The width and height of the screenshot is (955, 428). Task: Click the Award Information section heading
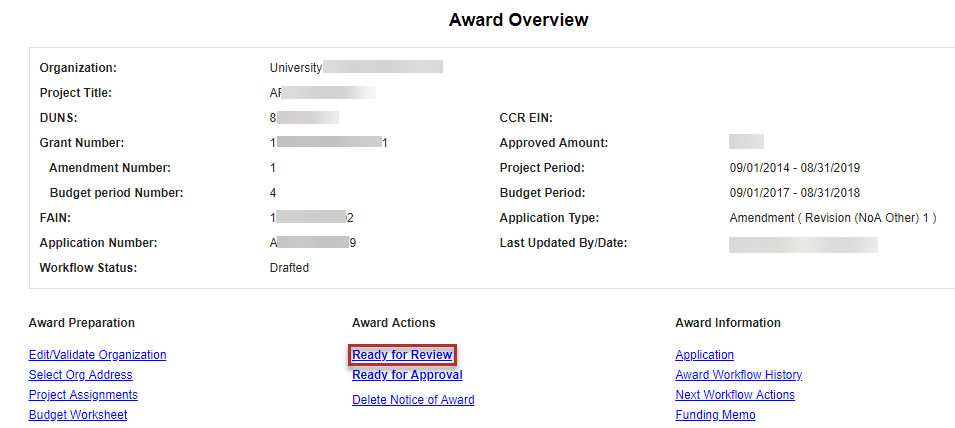pyautogui.click(x=728, y=323)
